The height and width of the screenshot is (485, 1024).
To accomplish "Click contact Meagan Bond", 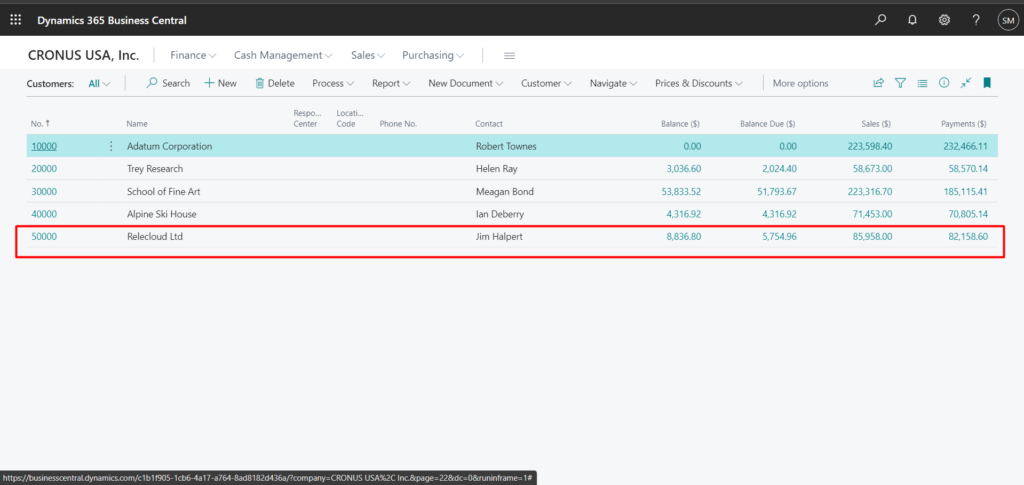I will 505,191.
